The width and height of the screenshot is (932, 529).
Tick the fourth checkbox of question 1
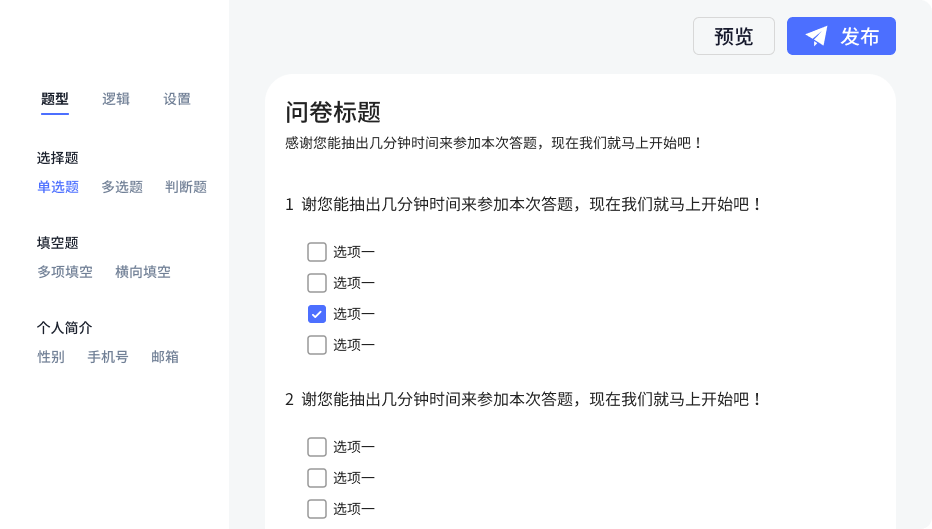click(x=317, y=345)
